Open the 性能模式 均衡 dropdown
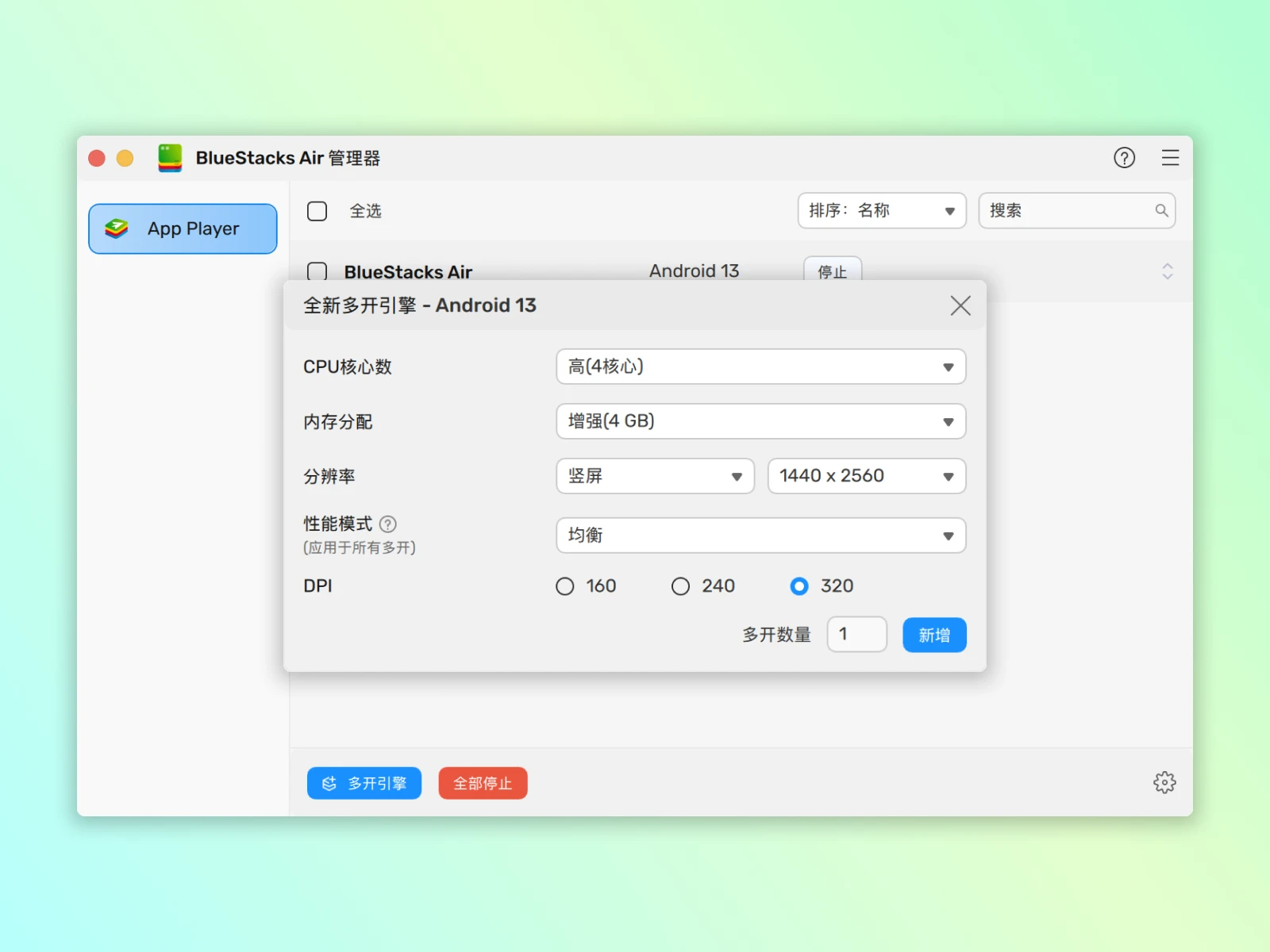The image size is (1270, 952). (760, 535)
